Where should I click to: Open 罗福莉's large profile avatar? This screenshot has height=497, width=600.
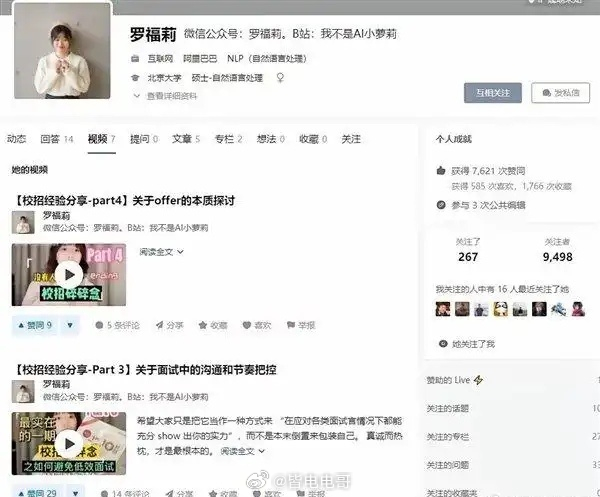(x=62, y=51)
